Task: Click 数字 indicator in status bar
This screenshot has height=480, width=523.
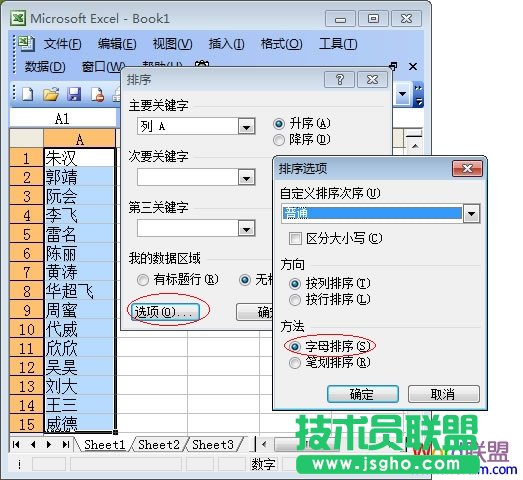Action: [263, 464]
